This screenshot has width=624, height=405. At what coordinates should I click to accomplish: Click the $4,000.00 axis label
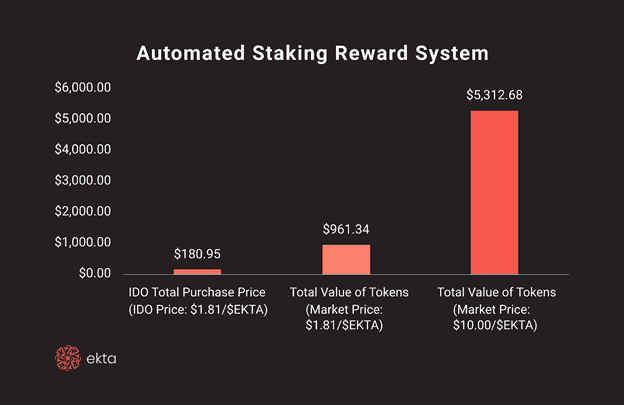click(x=83, y=150)
